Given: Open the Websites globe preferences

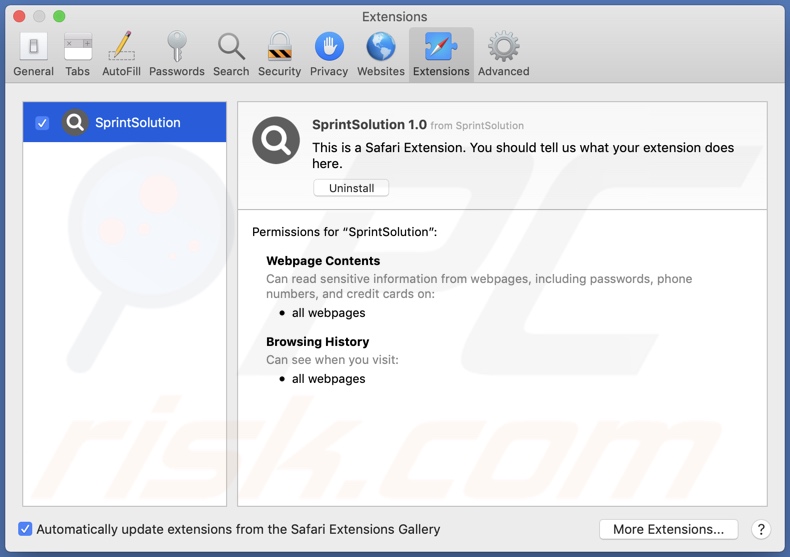Looking at the screenshot, I should pyautogui.click(x=381, y=54).
